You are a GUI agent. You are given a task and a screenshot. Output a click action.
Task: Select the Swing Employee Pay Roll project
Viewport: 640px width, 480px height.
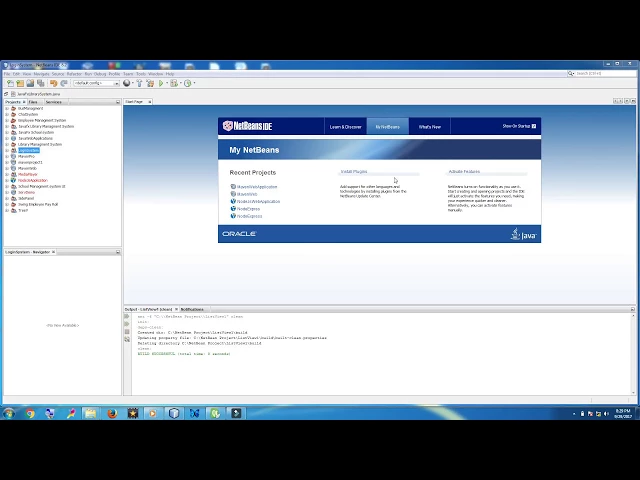[38, 204]
